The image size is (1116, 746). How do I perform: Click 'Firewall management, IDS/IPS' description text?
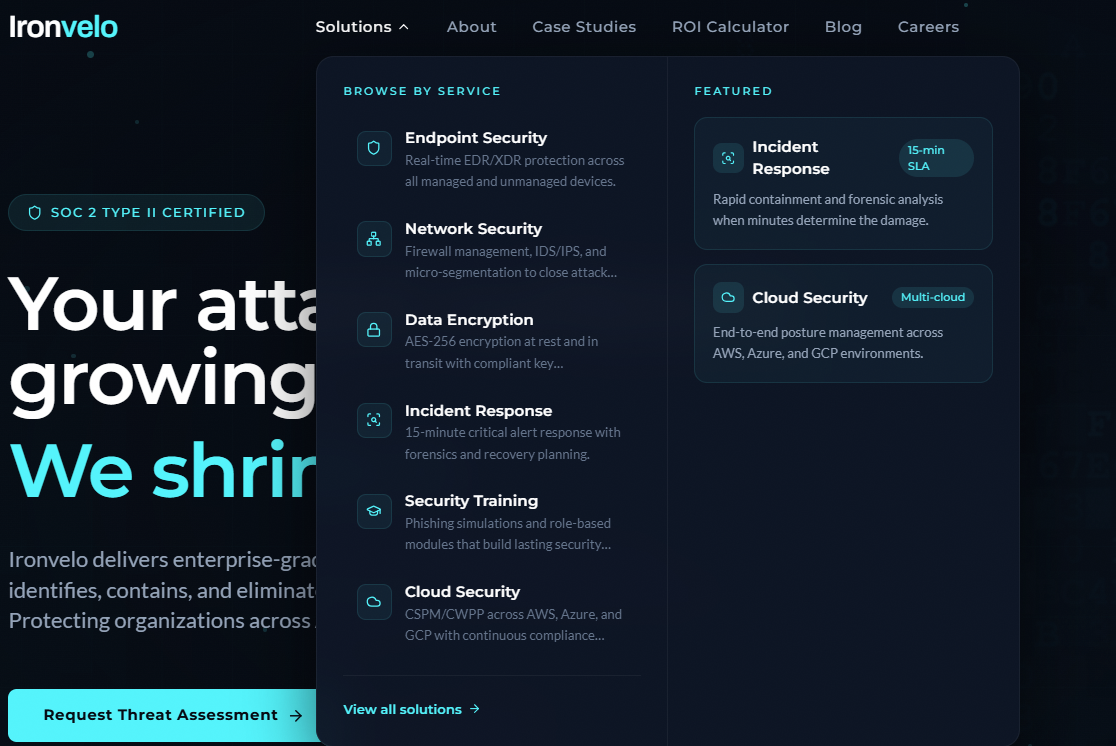tap(510, 262)
